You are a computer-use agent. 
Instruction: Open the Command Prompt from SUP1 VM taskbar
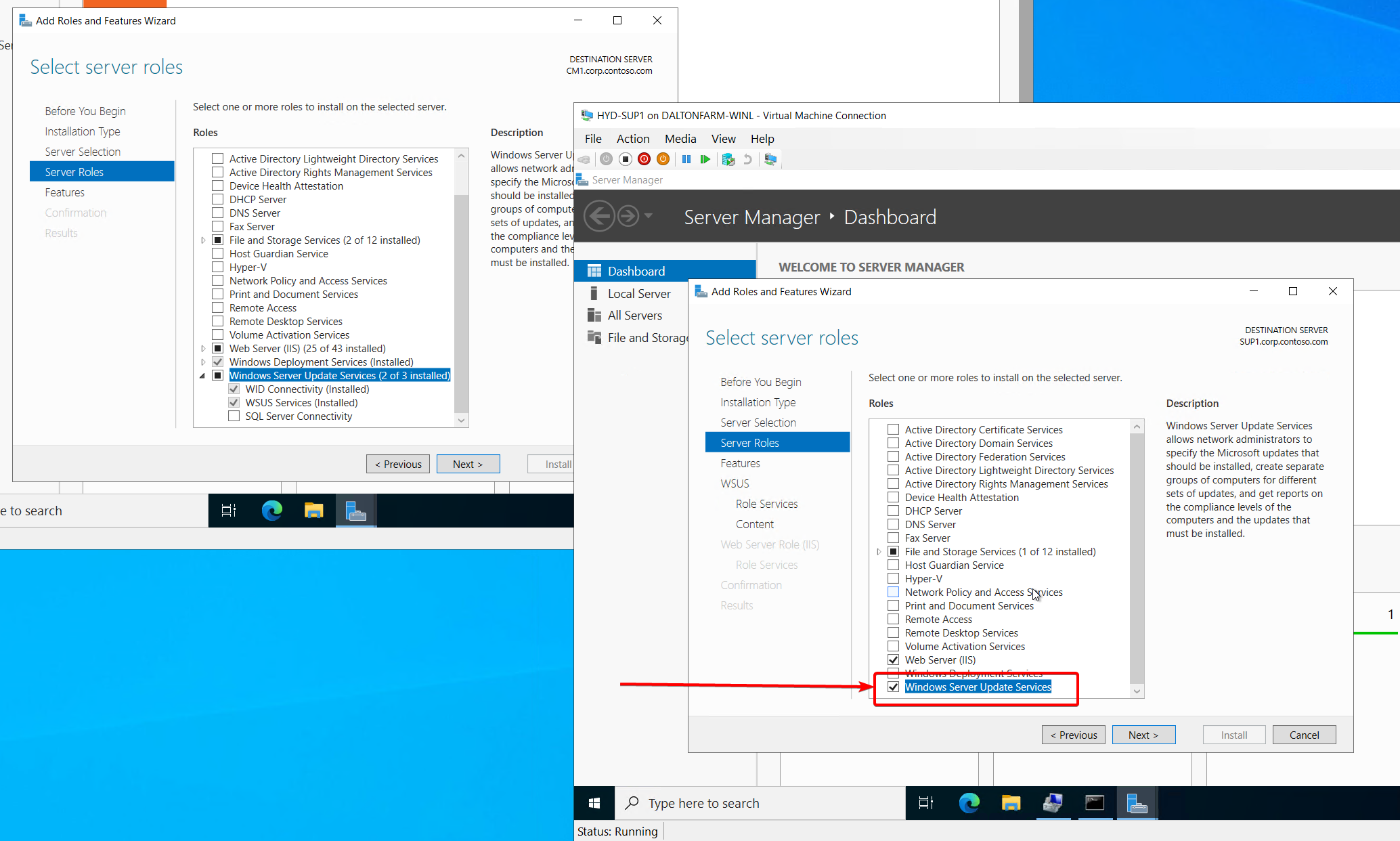point(1095,803)
